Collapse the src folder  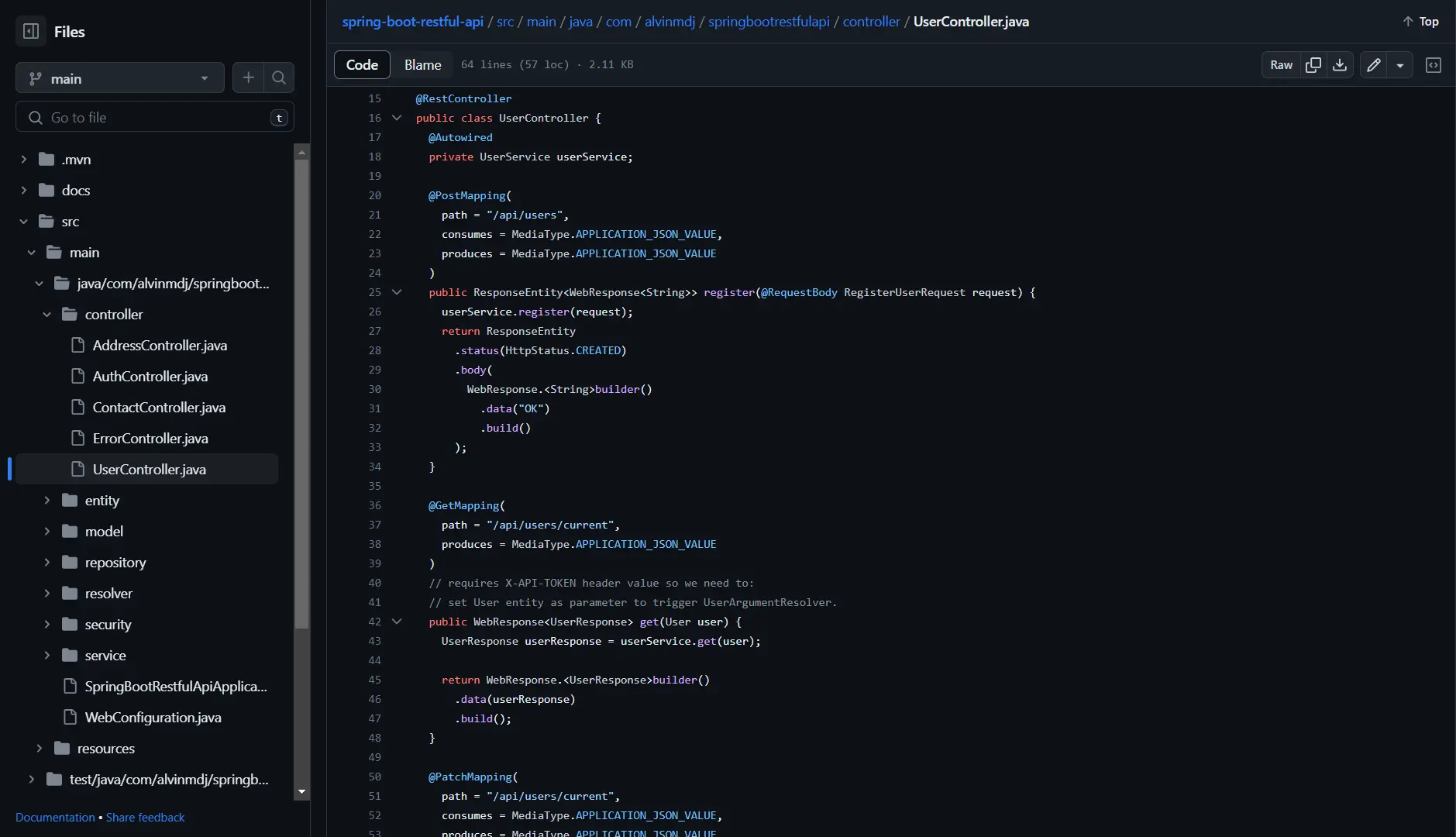(x=24, y=221)
